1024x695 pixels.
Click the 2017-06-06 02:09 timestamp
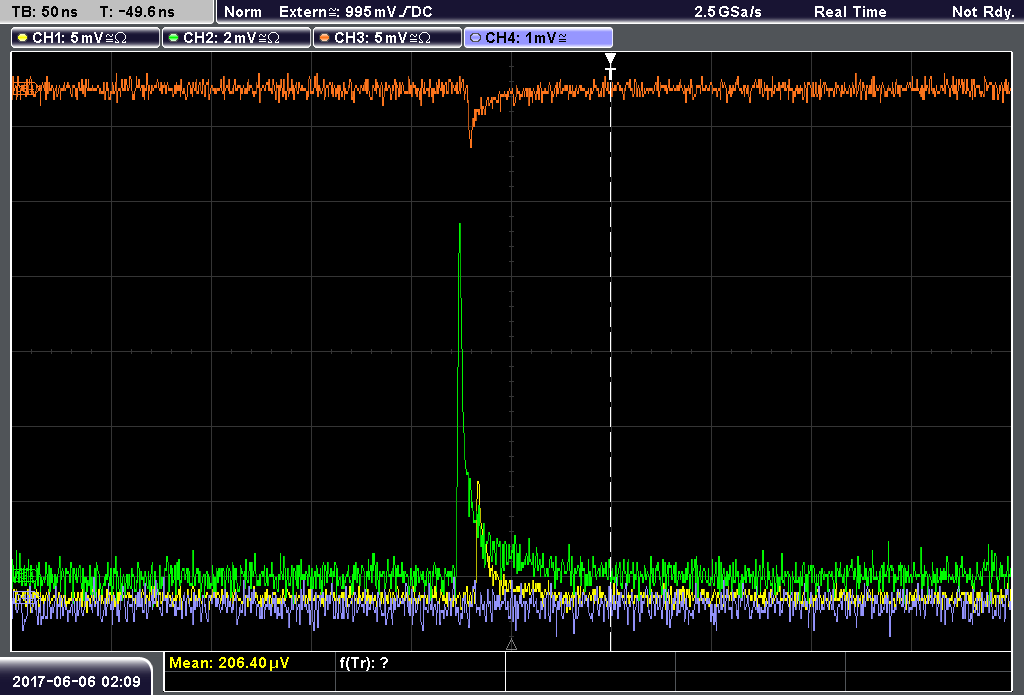(x=76, y=681)
